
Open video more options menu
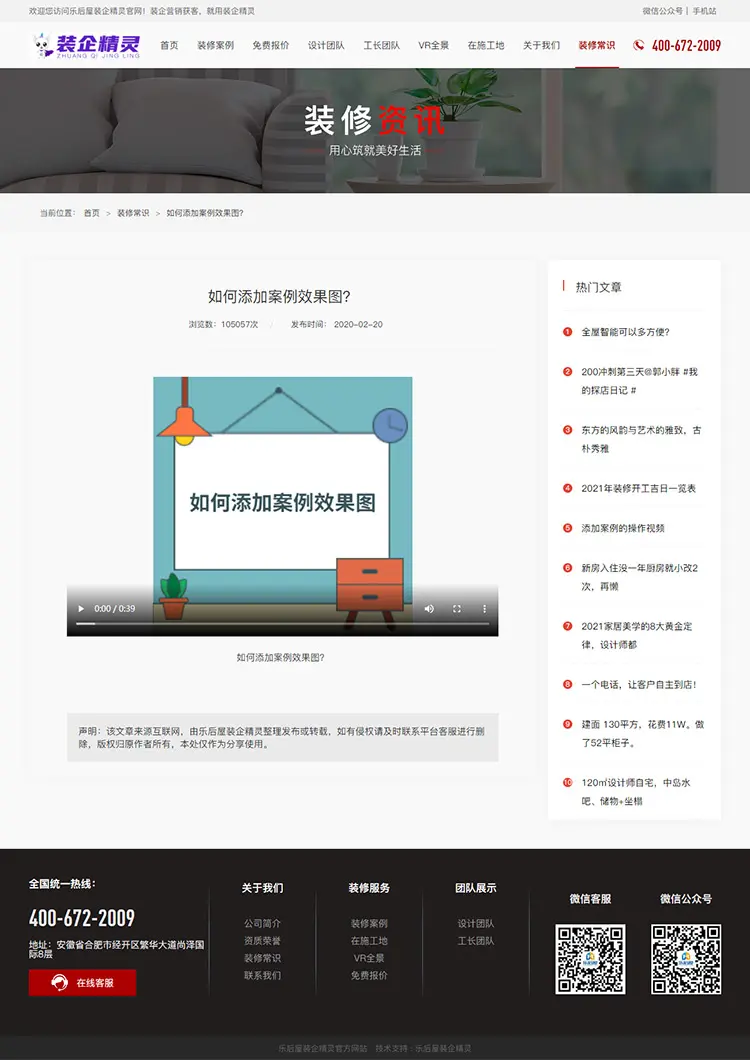pos(484,608)
